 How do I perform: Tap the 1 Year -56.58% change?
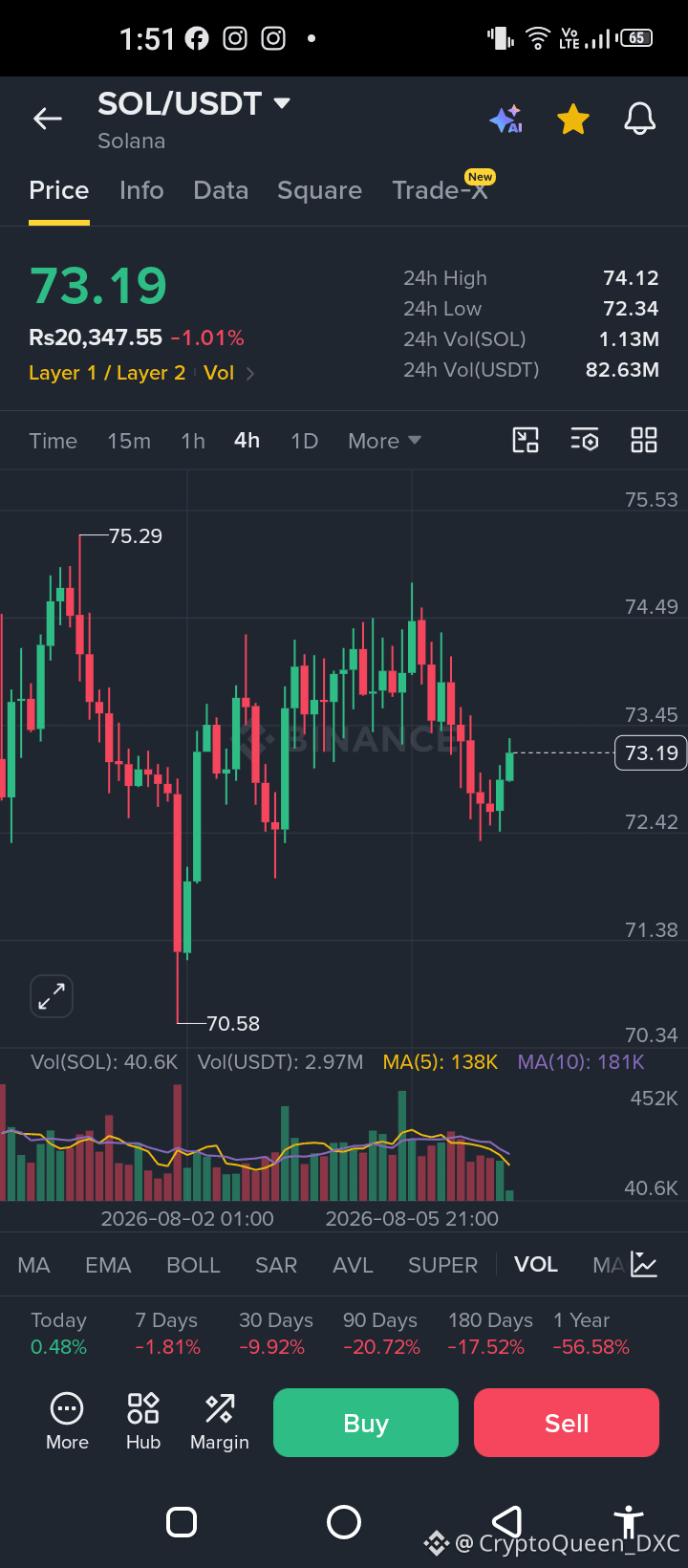591,1333
